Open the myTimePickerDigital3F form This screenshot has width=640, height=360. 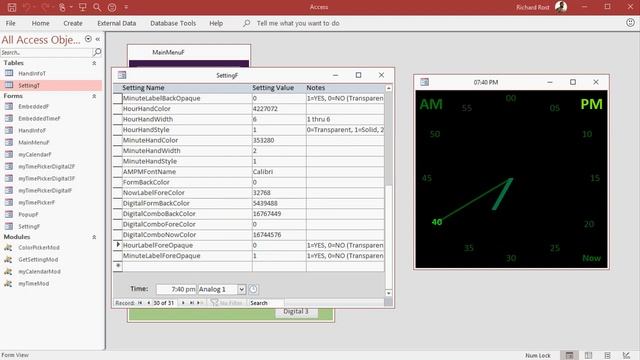pos(46,178)
